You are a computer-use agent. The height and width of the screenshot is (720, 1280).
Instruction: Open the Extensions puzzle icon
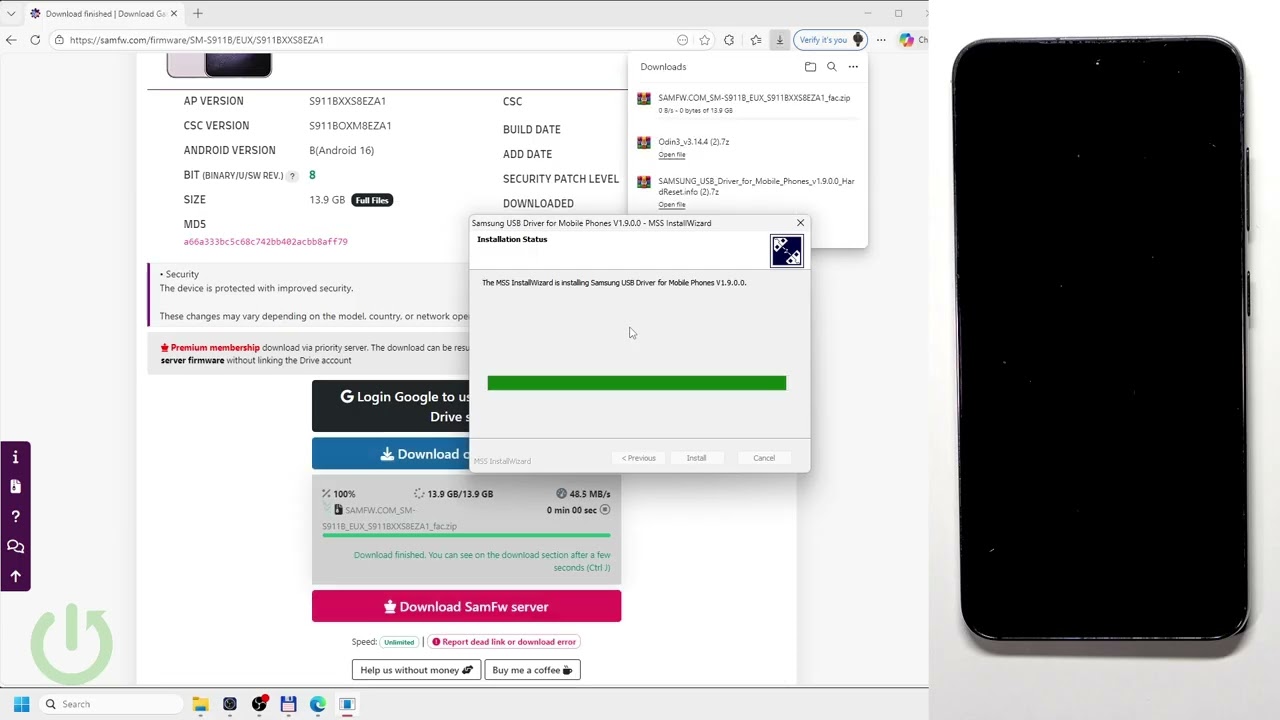(x=729, y=40)
